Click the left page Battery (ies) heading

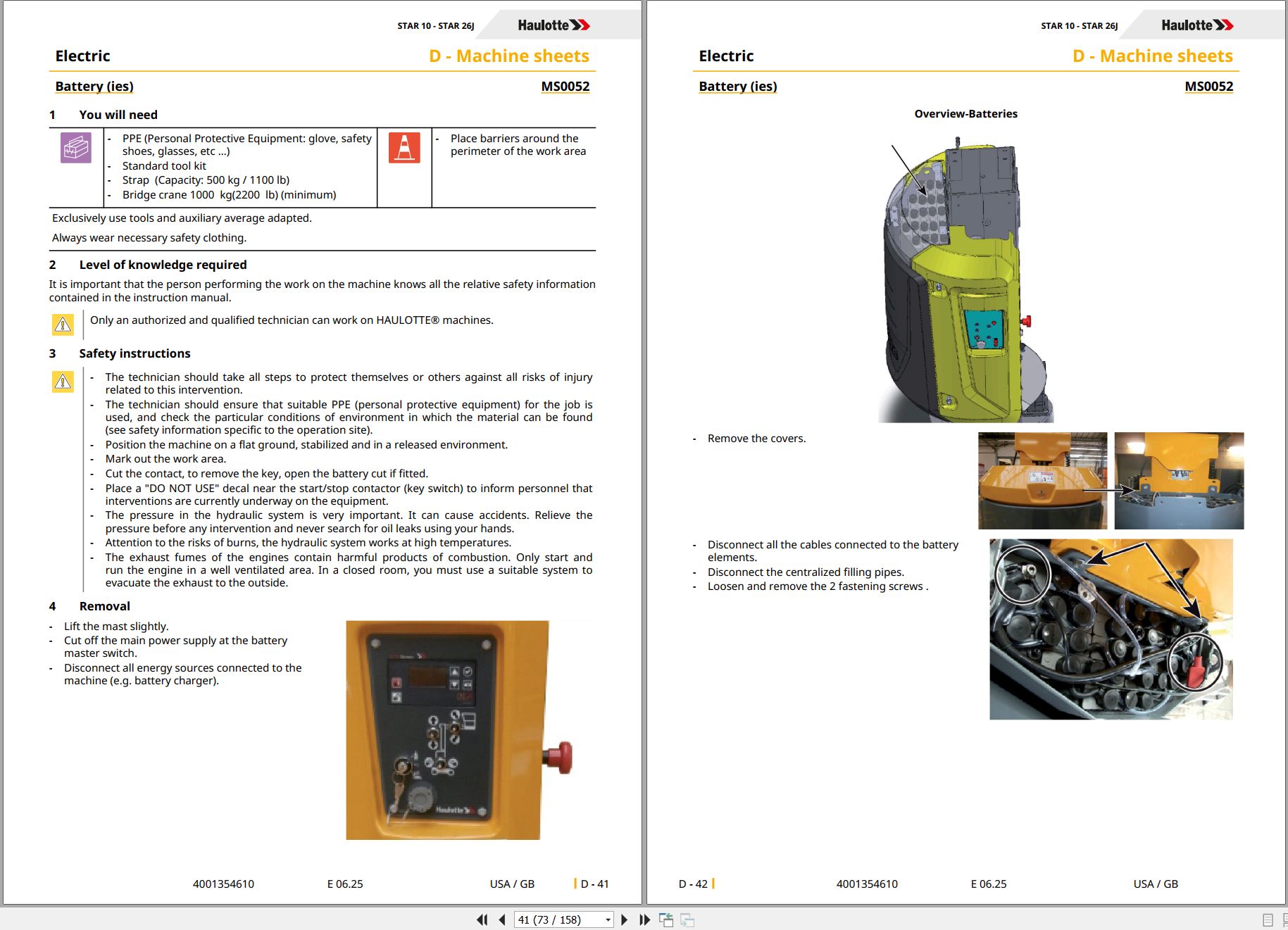point(94,87)
